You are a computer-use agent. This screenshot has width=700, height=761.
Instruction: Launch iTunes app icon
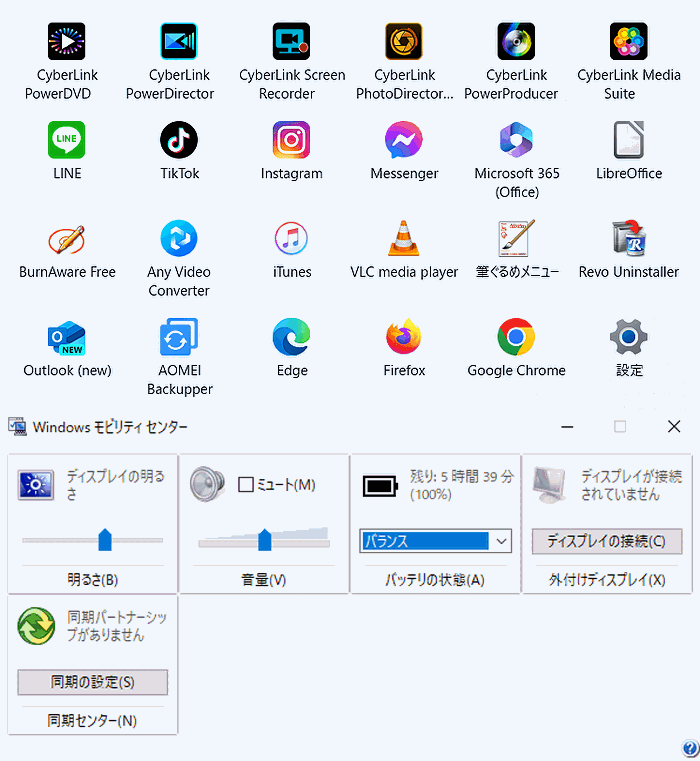tap(291, 238)
